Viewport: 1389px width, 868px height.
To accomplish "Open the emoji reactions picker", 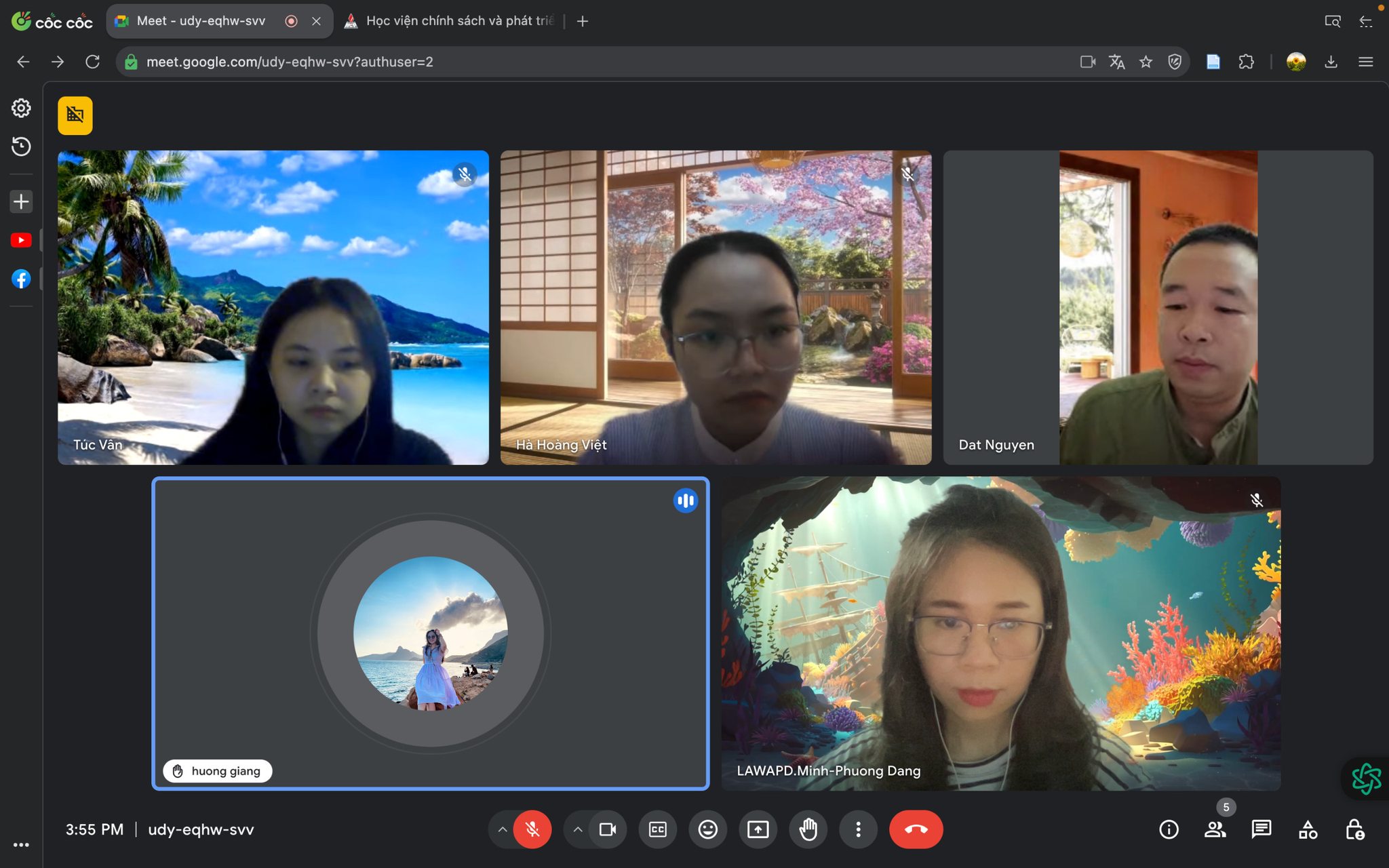I will 707,829.
